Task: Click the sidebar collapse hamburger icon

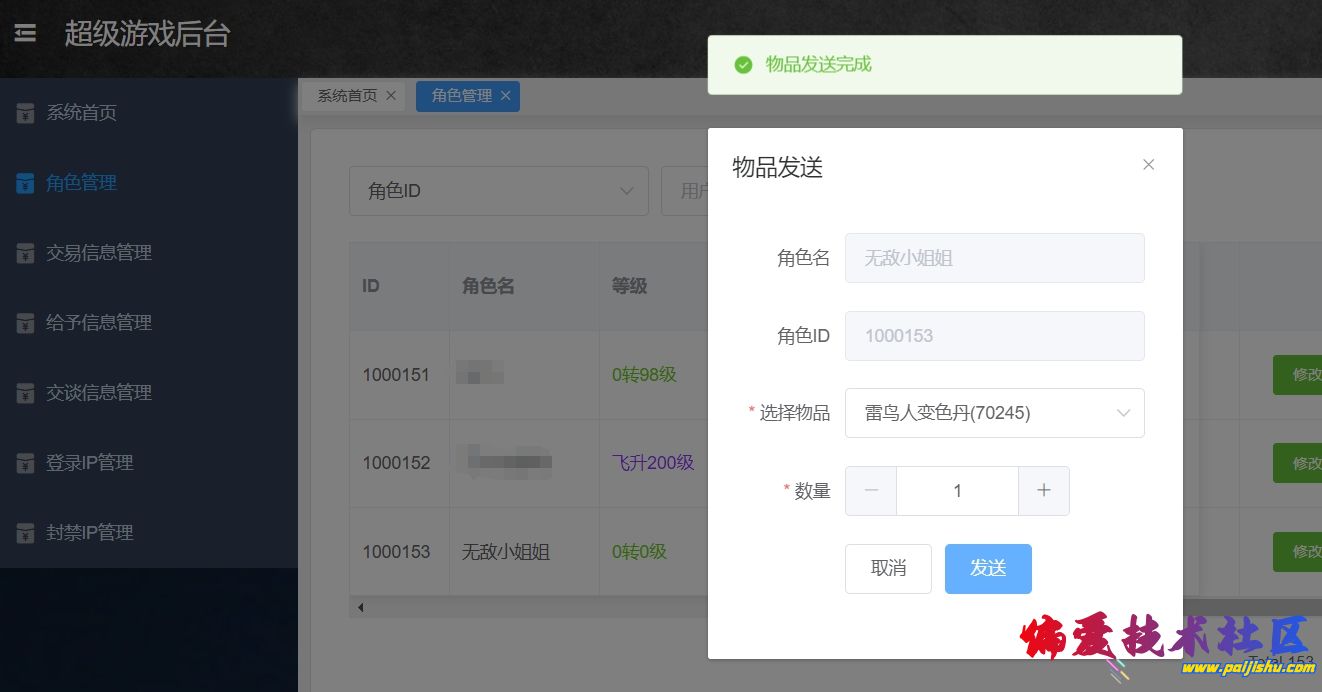Action: coord(24,31)
